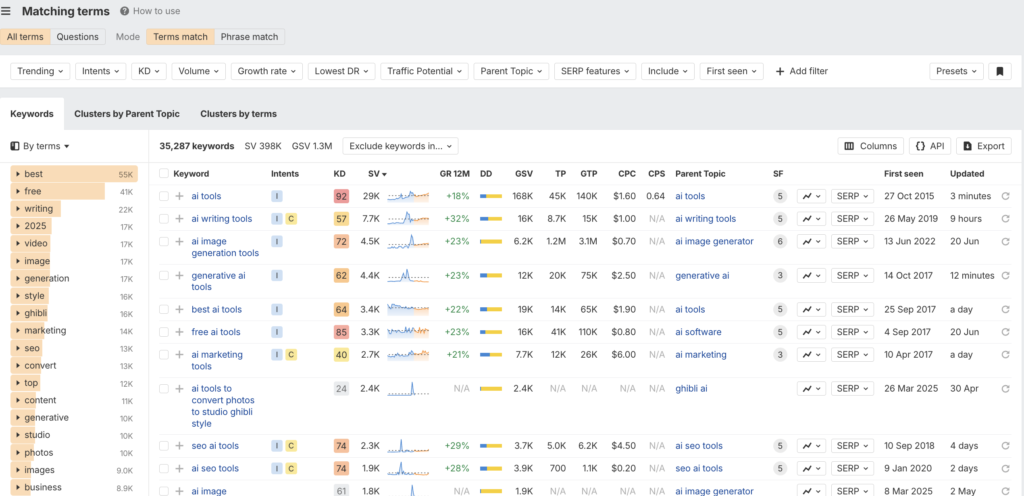Open the Columns button
Viewport: 1024px width, 496px height.
871,146
